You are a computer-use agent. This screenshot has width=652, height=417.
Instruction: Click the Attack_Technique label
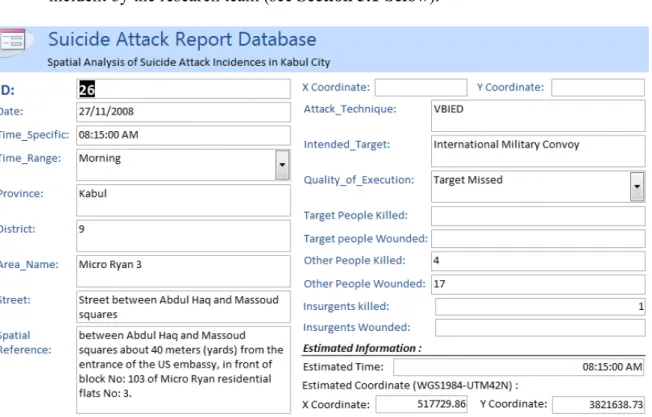pyautogui.click(x=350, y=109)
